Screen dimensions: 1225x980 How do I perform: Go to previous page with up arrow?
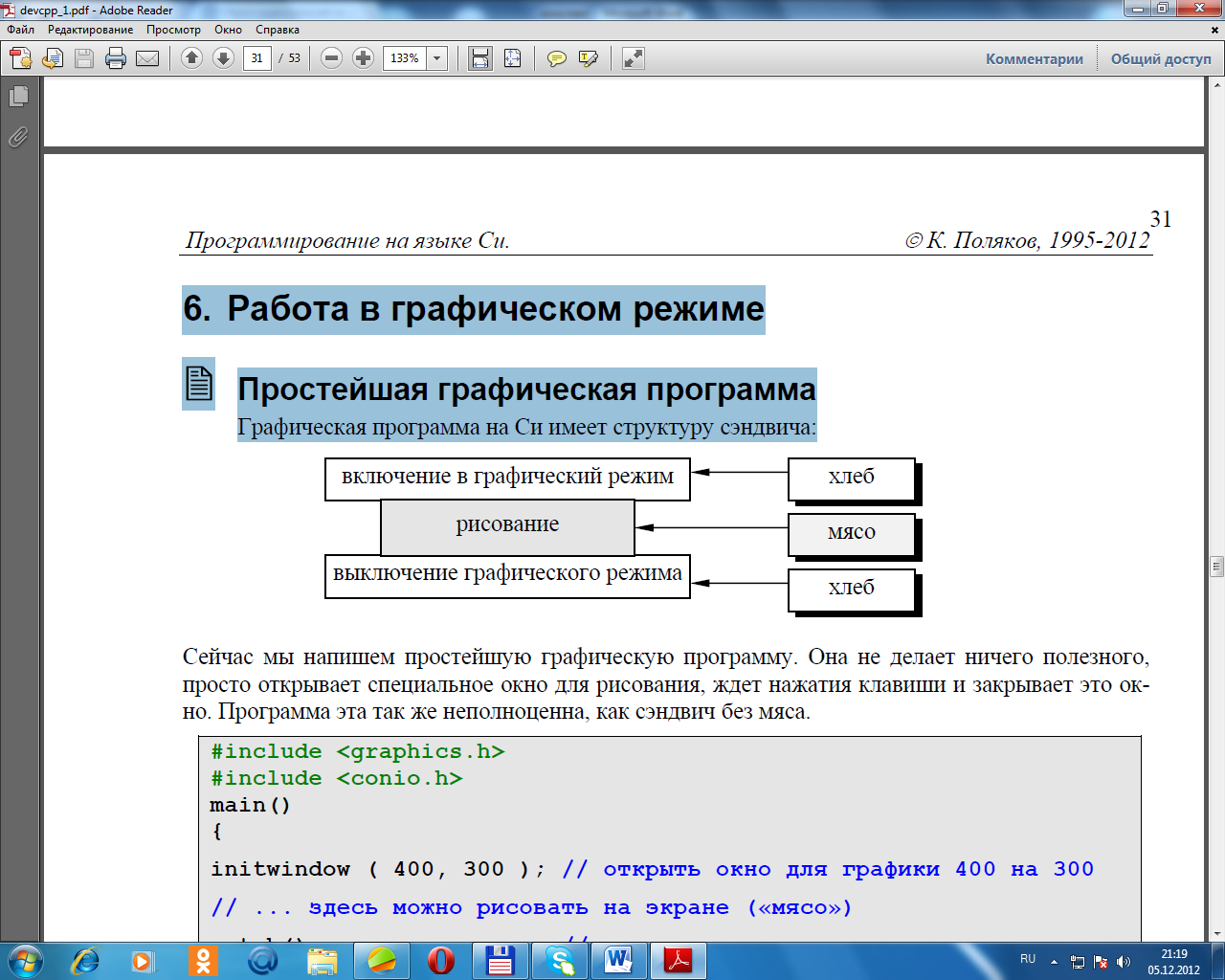tap(191, 58)
